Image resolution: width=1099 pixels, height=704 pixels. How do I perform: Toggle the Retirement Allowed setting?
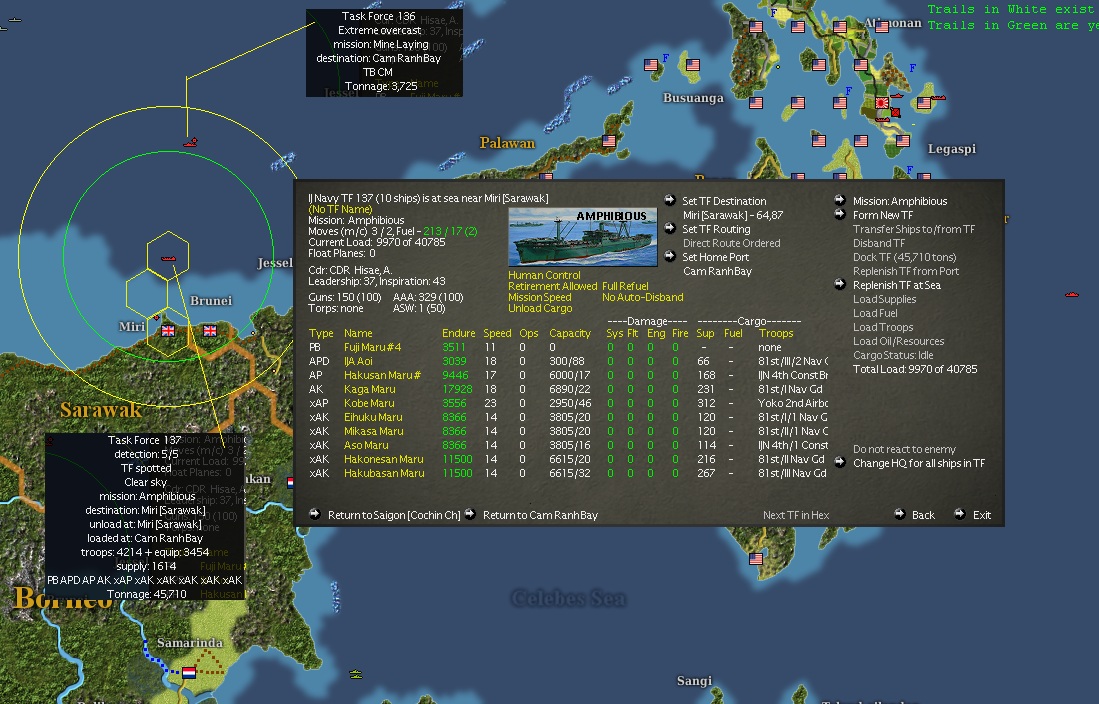pos(551,286)
